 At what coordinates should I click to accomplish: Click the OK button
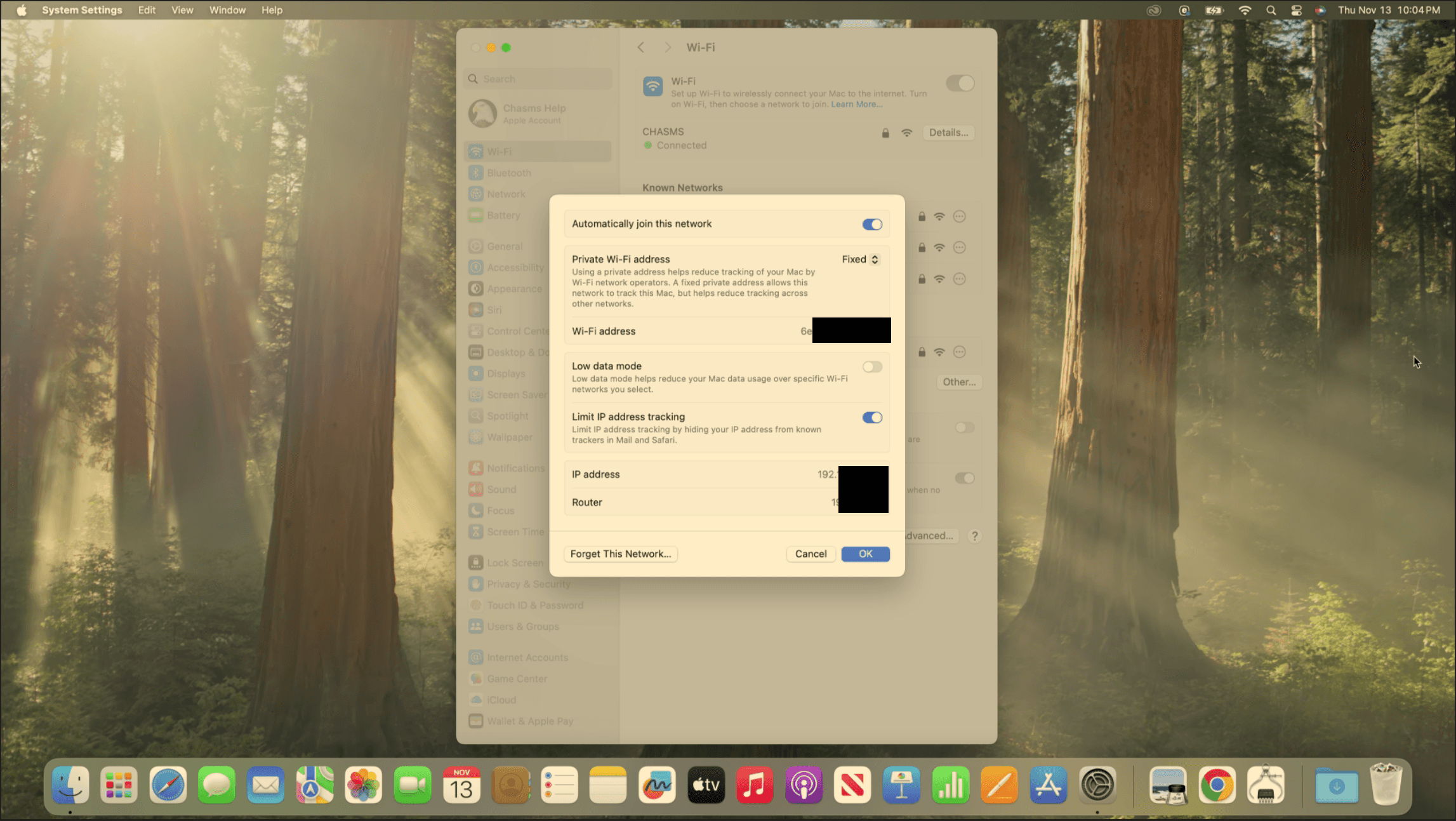pos(865,554)
